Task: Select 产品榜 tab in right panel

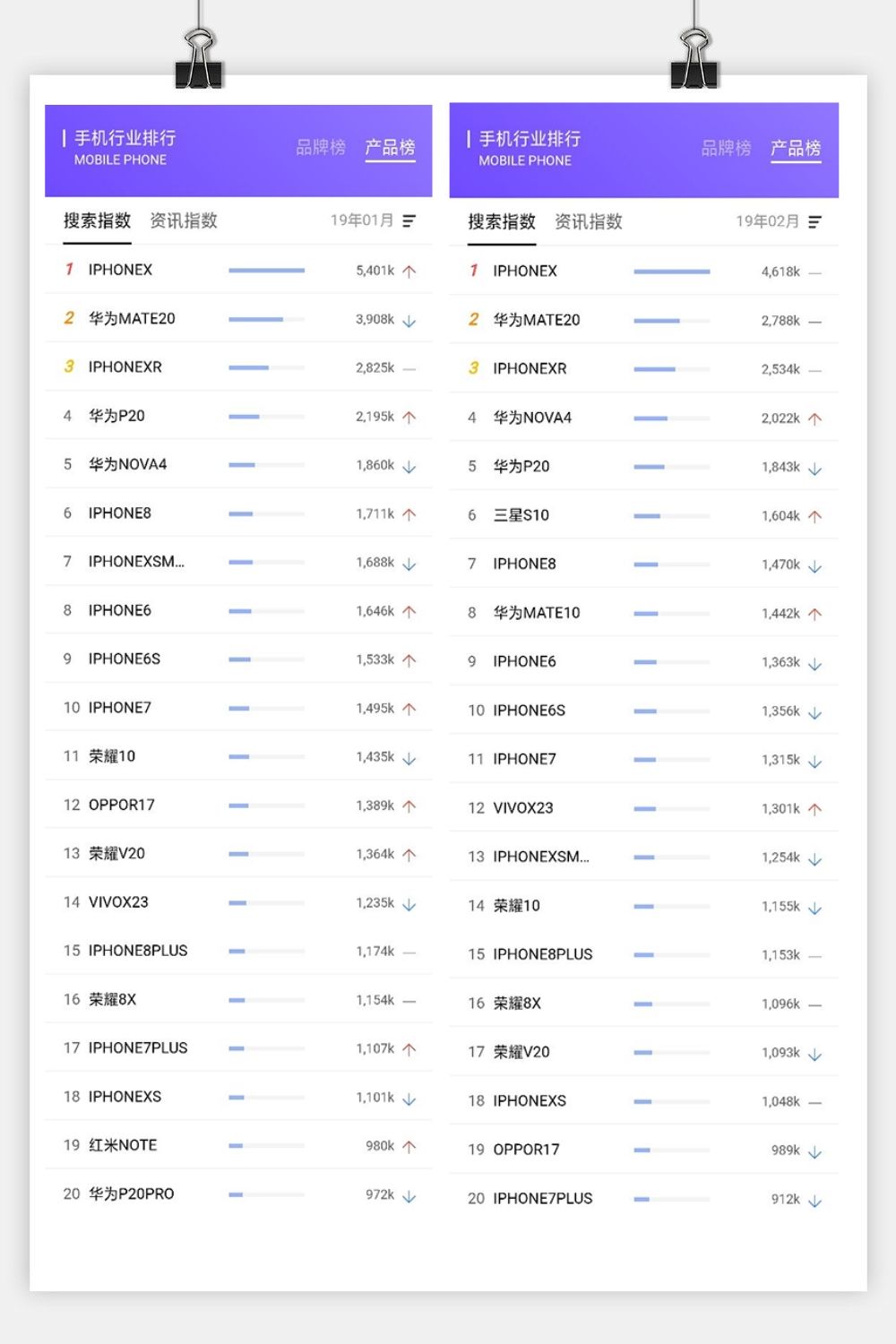Action: (796, 149)
